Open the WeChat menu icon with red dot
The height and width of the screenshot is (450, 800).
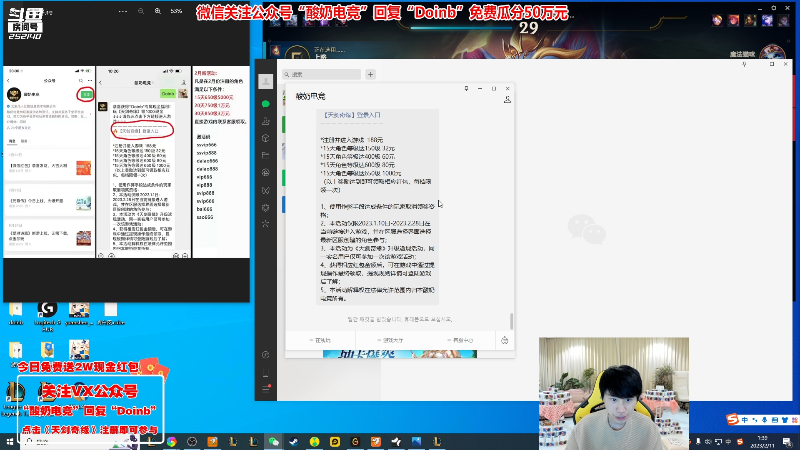point(266,389)
